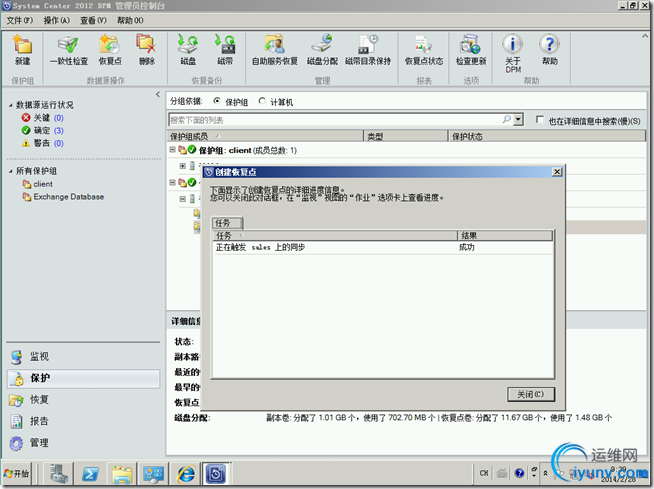
Task: Sort by dialog 结果 column header
Action: pos(505,236)
